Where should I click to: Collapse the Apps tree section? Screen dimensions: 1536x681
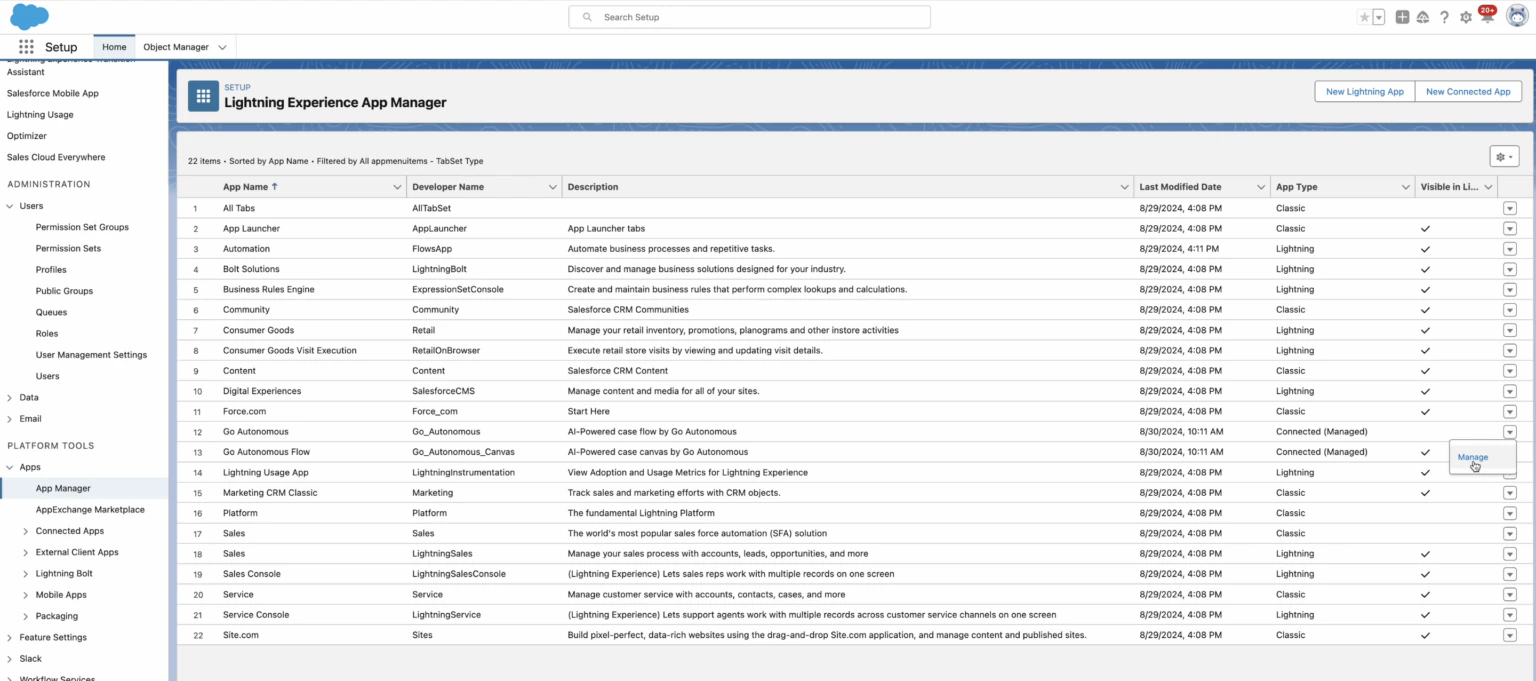(x=10, y=467)
